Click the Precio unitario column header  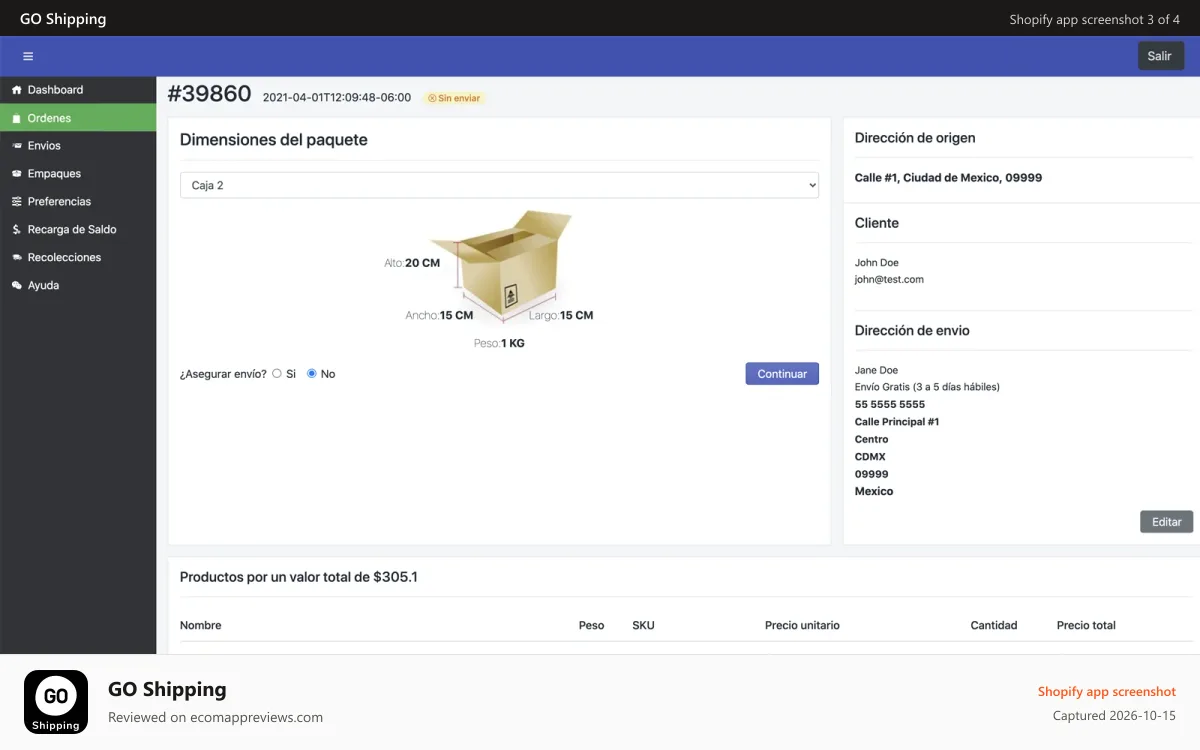click(802, 626)
